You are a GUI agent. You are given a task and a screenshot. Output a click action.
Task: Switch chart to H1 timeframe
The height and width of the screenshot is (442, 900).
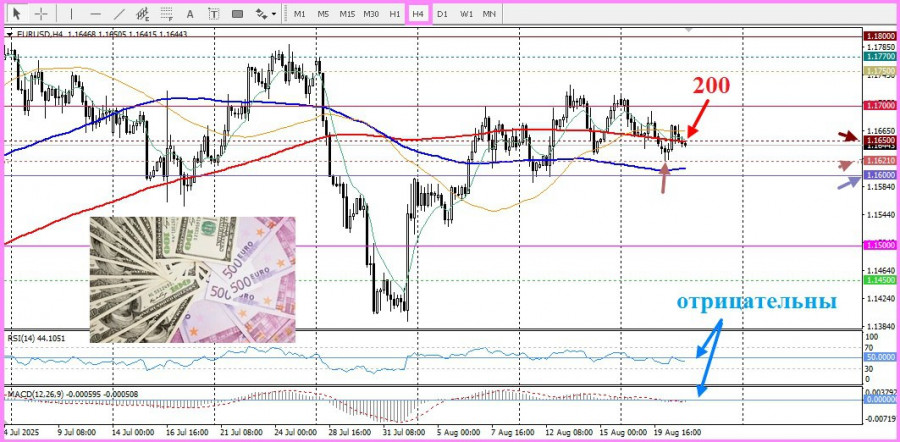[394, 14]
